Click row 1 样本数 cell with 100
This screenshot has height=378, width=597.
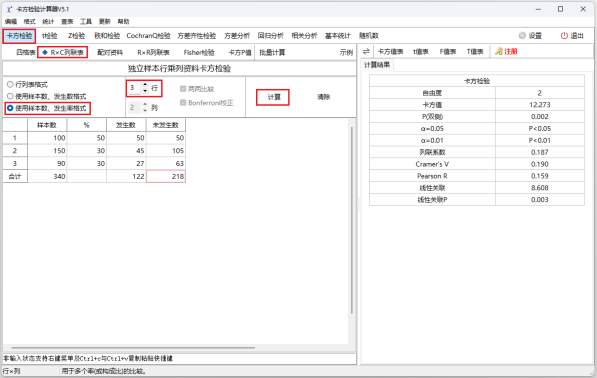point(47,138)
